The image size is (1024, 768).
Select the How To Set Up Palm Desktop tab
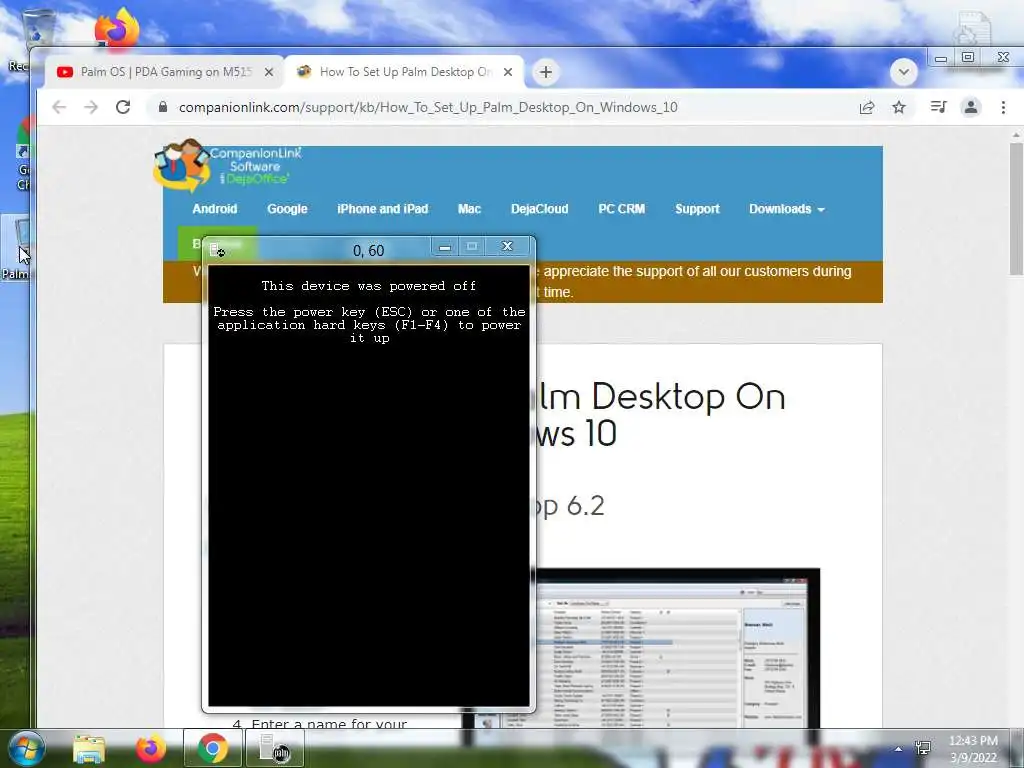[x=404, y=72]
